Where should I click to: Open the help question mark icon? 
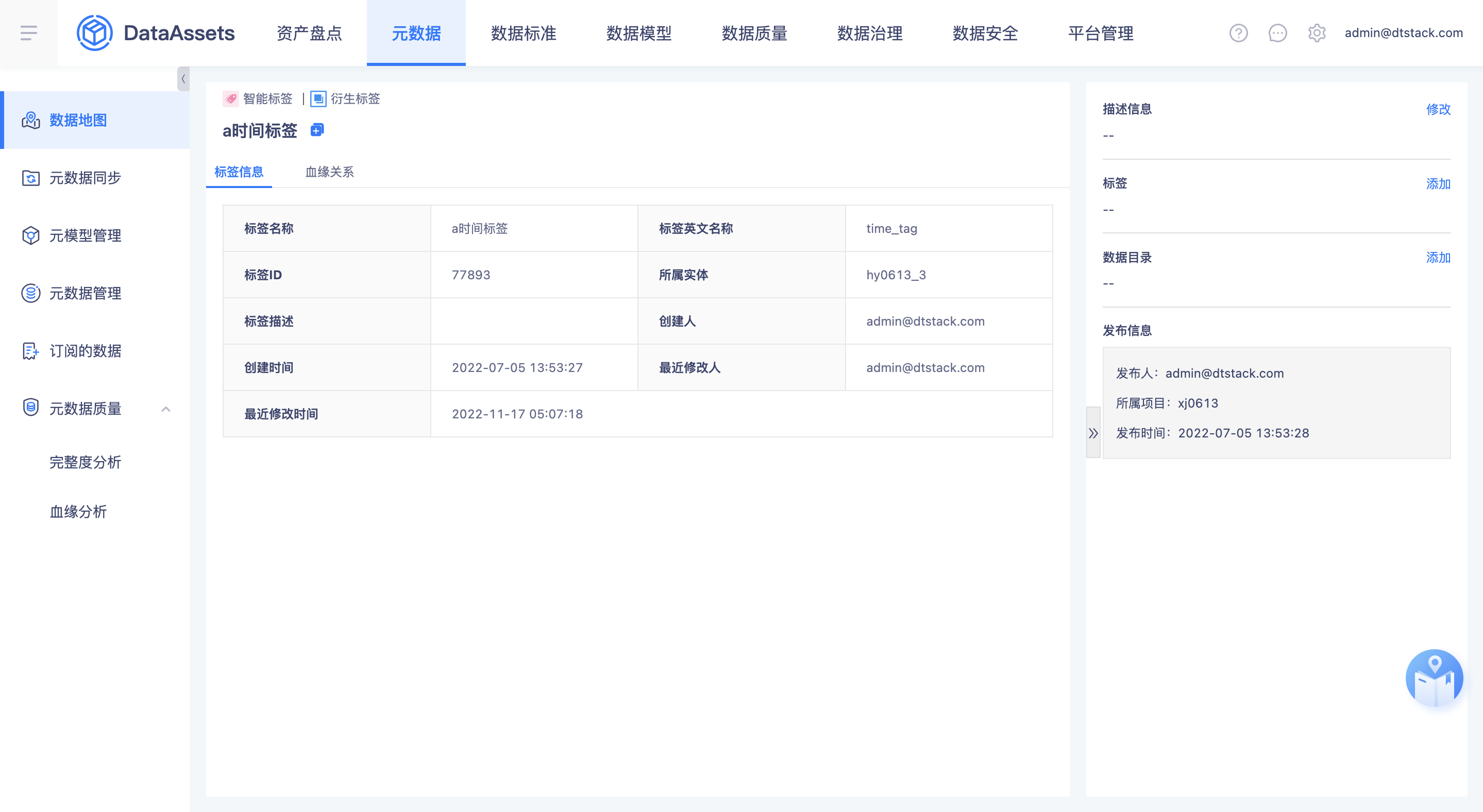click(1238, 33)
